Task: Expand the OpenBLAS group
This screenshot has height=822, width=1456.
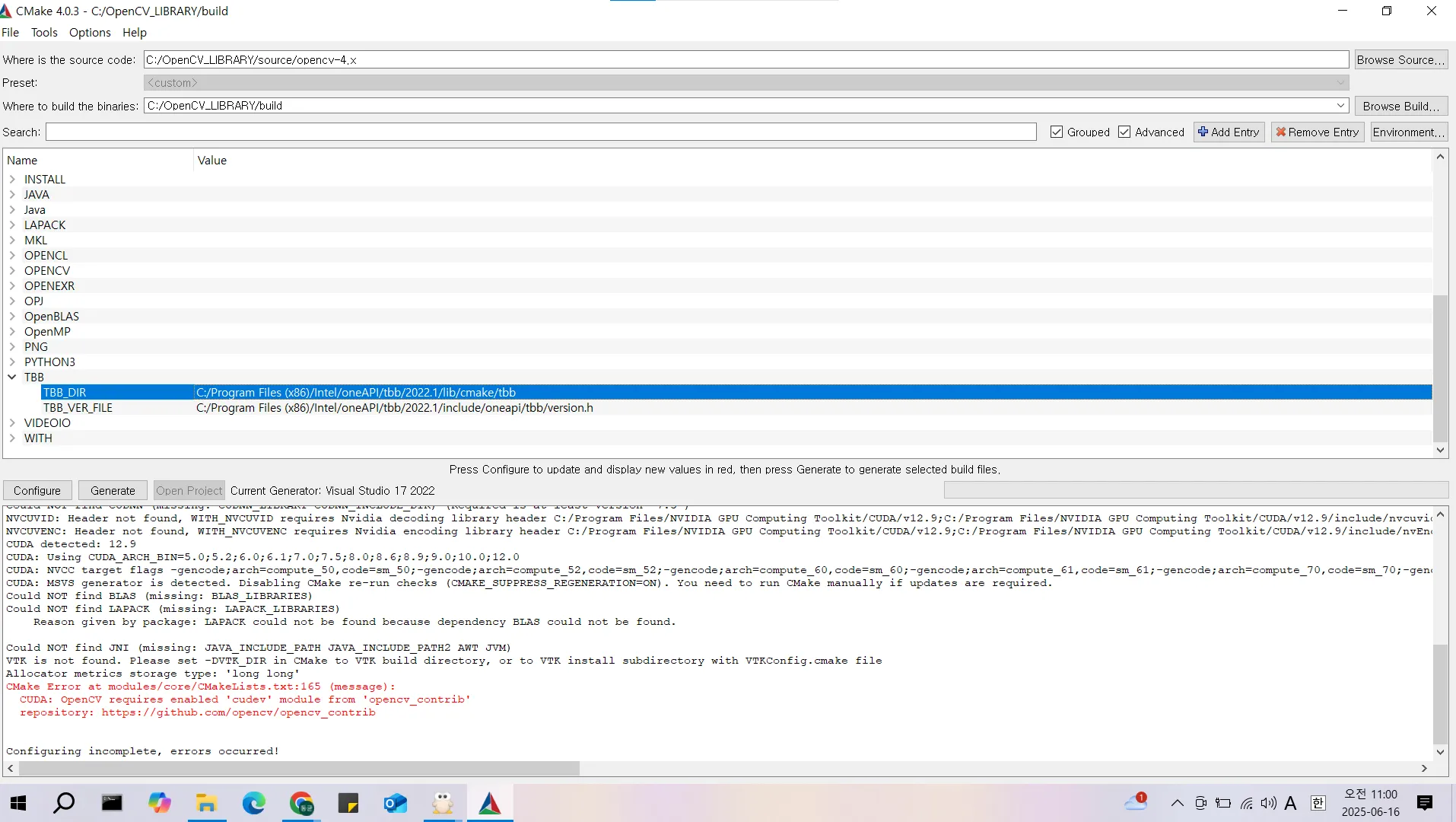Action: point(12,316)
